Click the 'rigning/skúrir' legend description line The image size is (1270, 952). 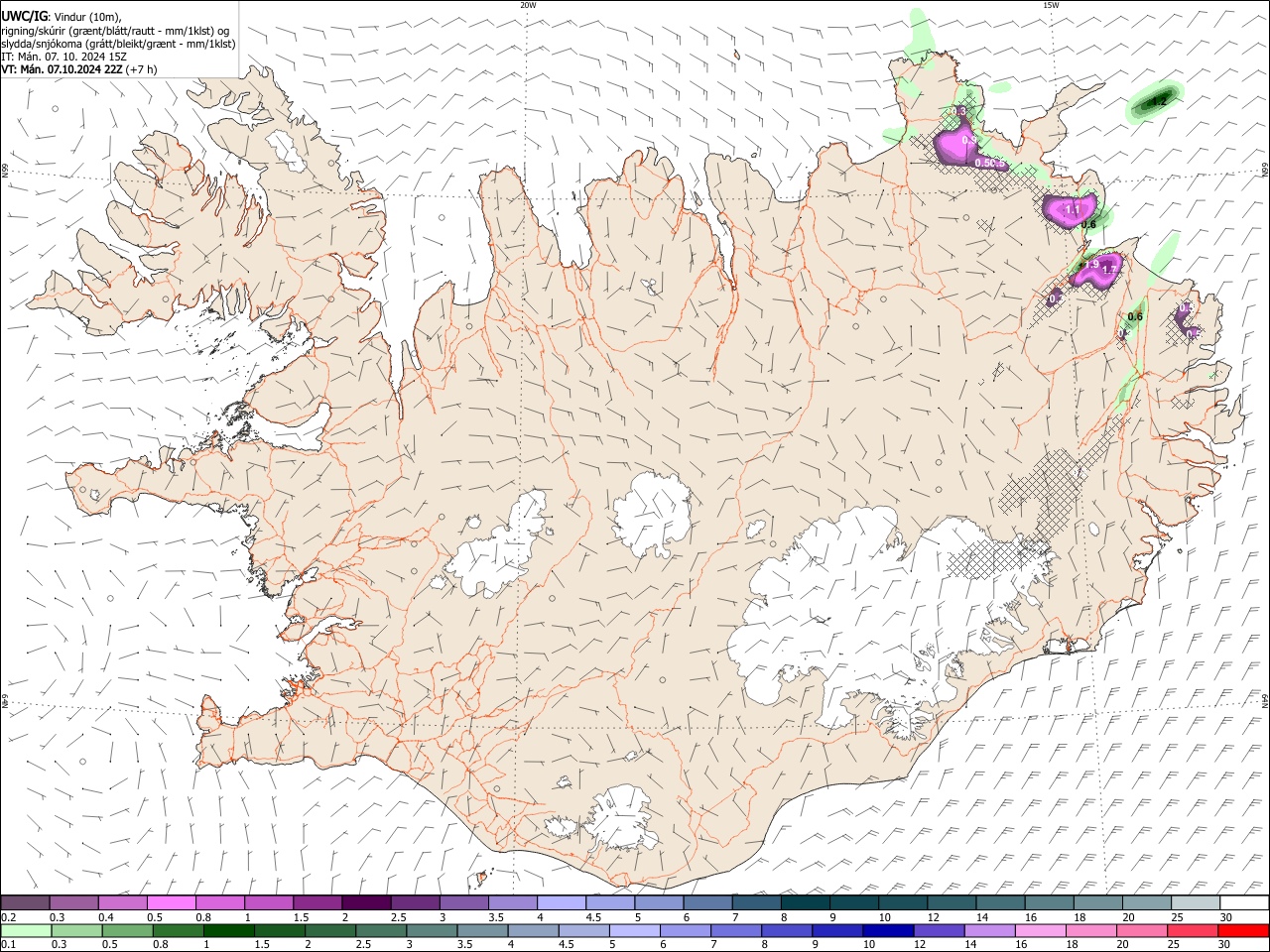click(115, 30)
